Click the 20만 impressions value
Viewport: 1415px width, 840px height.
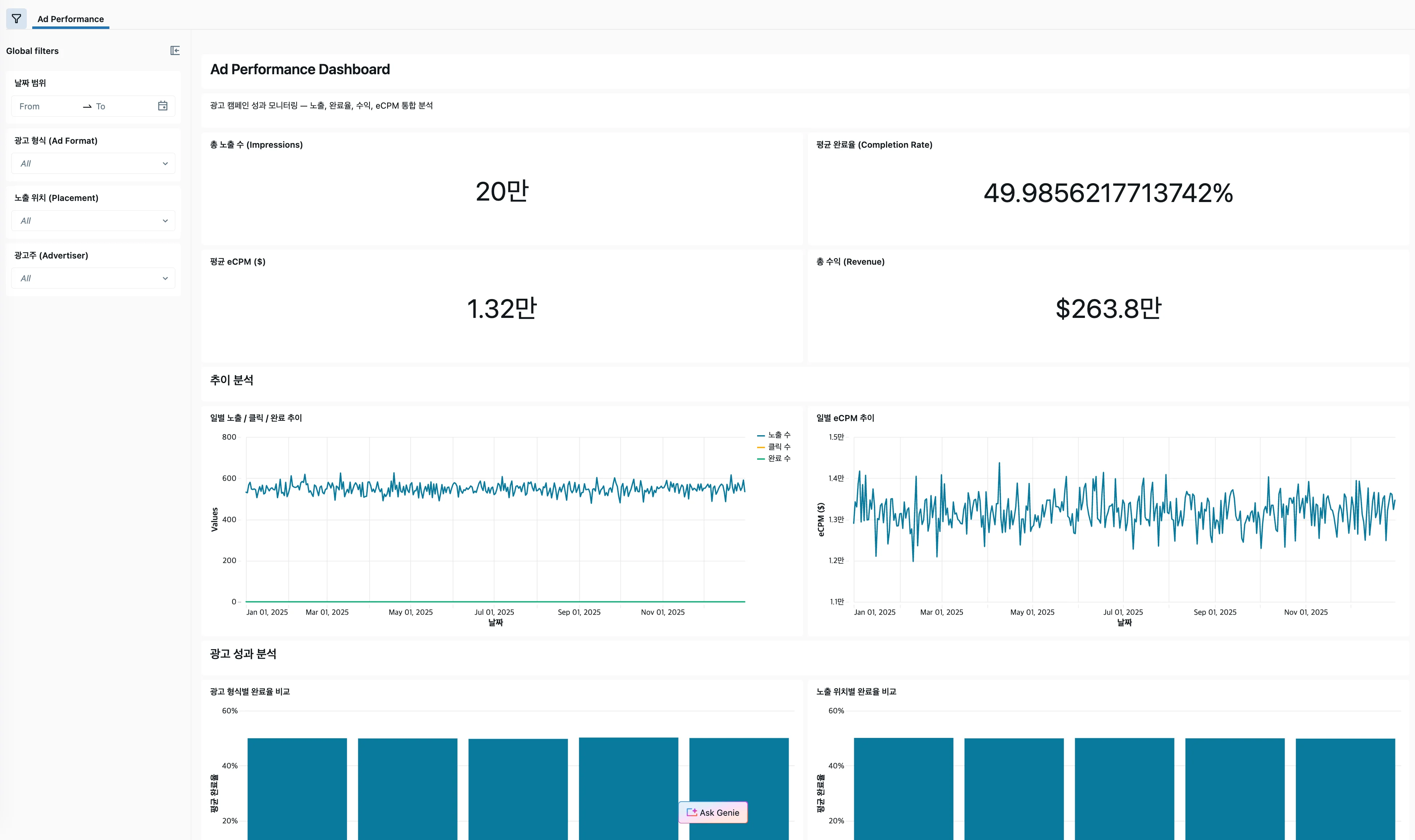pyautogui.click(x=502, y=191)
